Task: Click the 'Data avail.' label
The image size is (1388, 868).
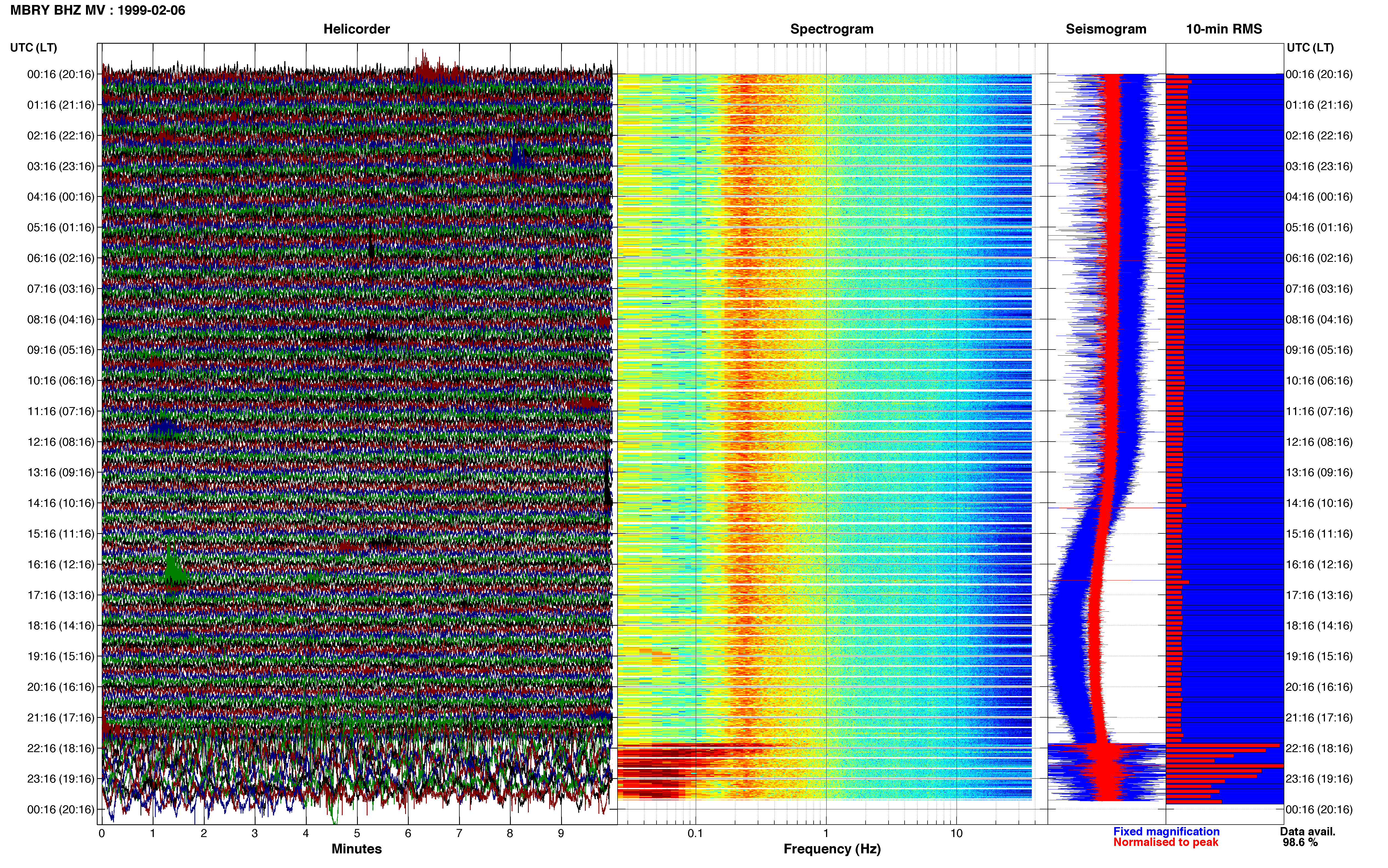Action: [1308, 831]
